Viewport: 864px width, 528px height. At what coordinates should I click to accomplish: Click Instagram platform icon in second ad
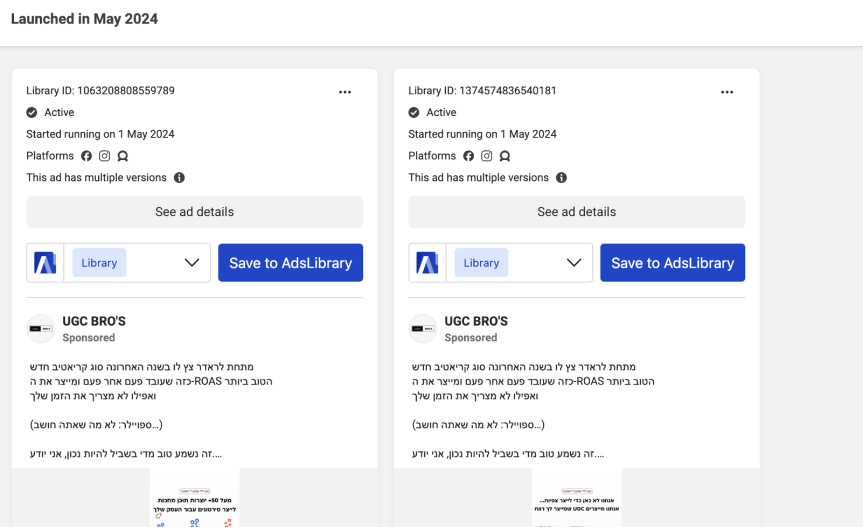coord(487,156)
